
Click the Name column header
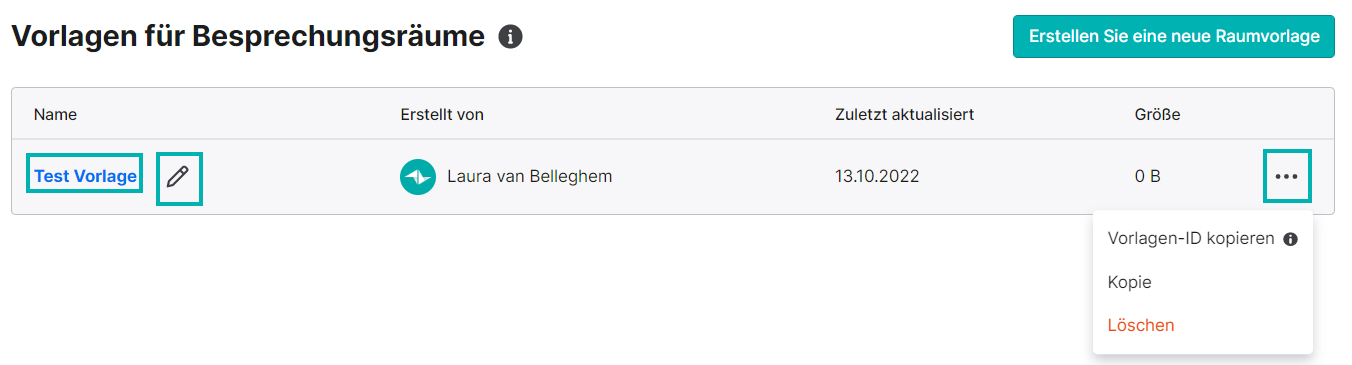click(x=55, y=114)
